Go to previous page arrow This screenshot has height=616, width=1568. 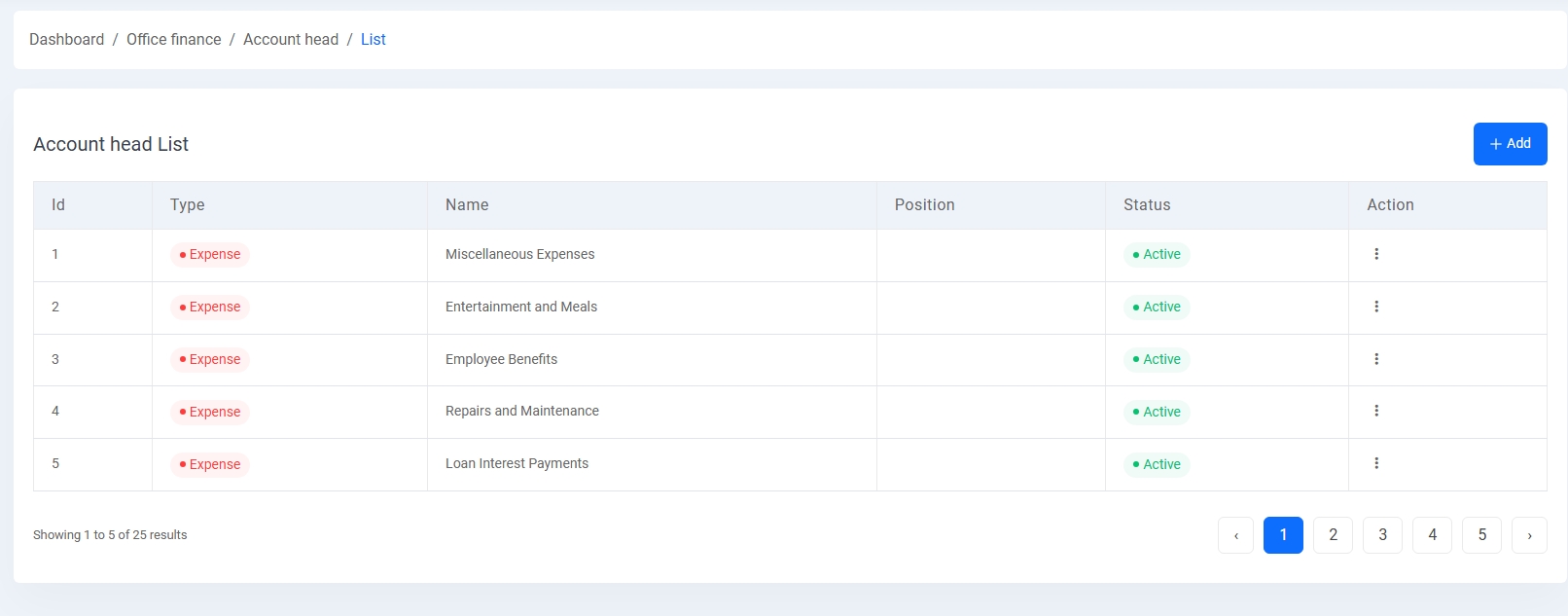[x=1235, y=535]
